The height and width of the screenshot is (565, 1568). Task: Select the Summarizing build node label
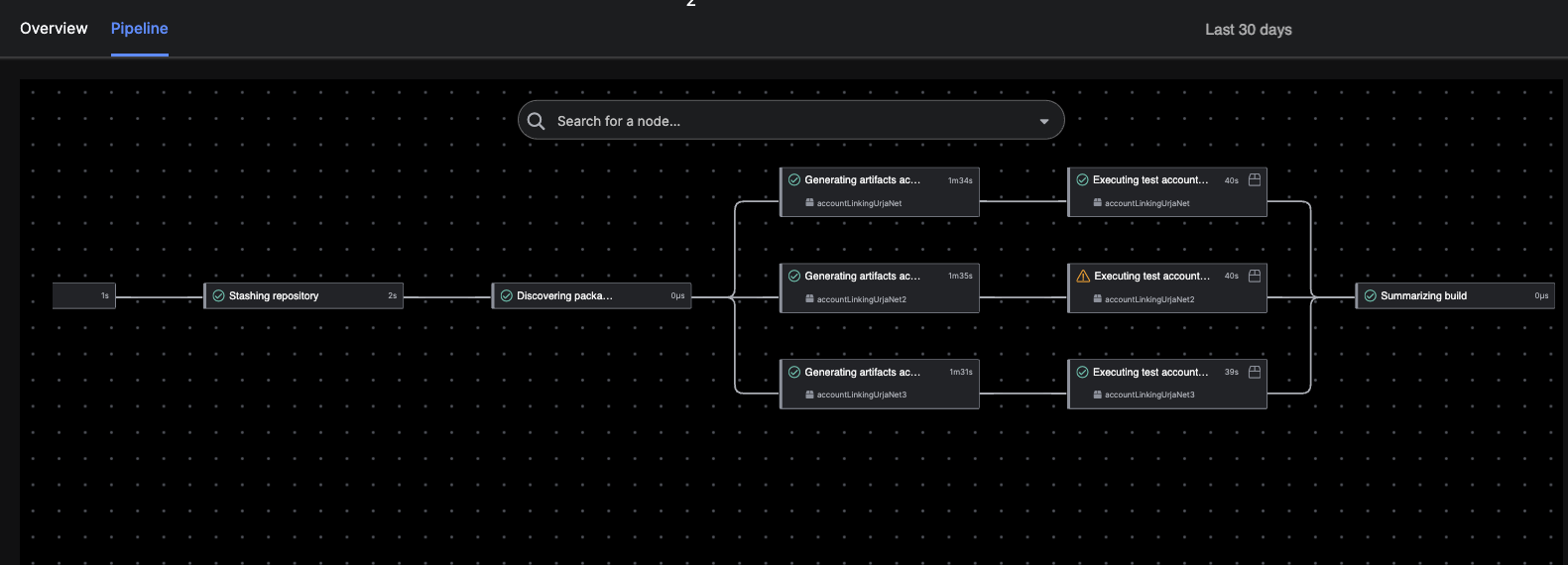click(x=1423, y=295)
